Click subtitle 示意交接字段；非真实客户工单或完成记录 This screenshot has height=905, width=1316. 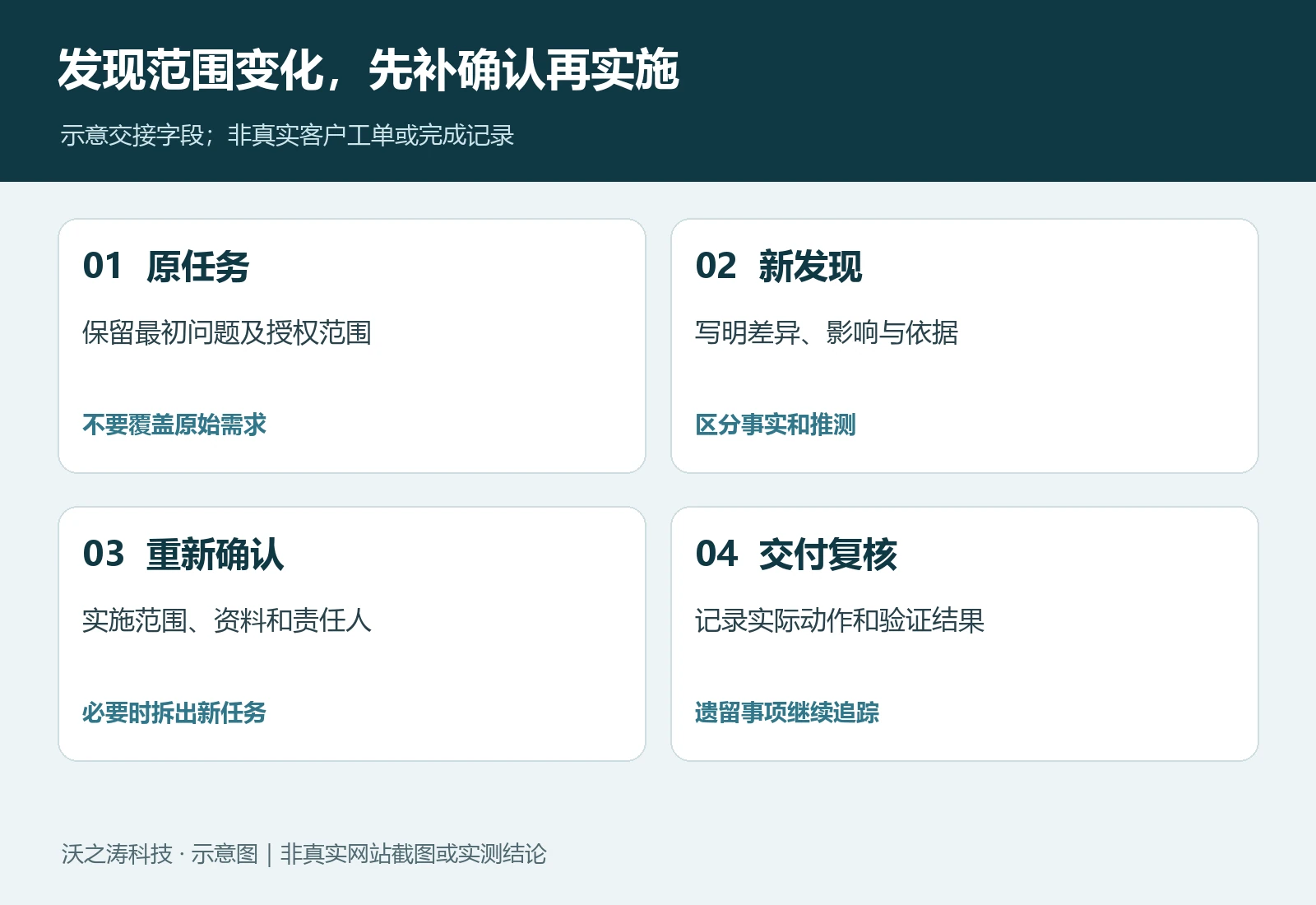tap(287, 135)
